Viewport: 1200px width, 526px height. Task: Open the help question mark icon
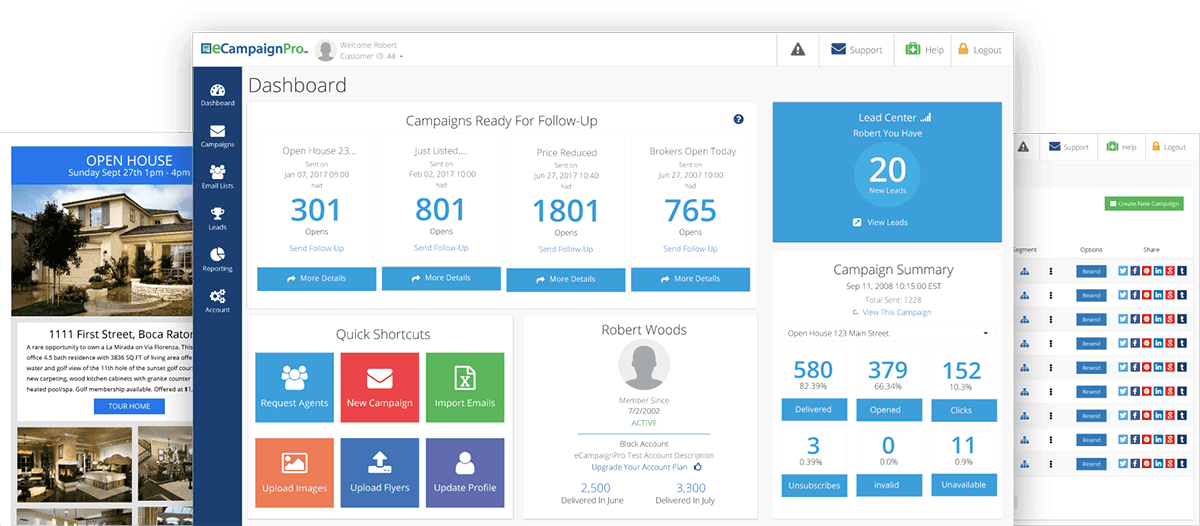click(738, 119)
